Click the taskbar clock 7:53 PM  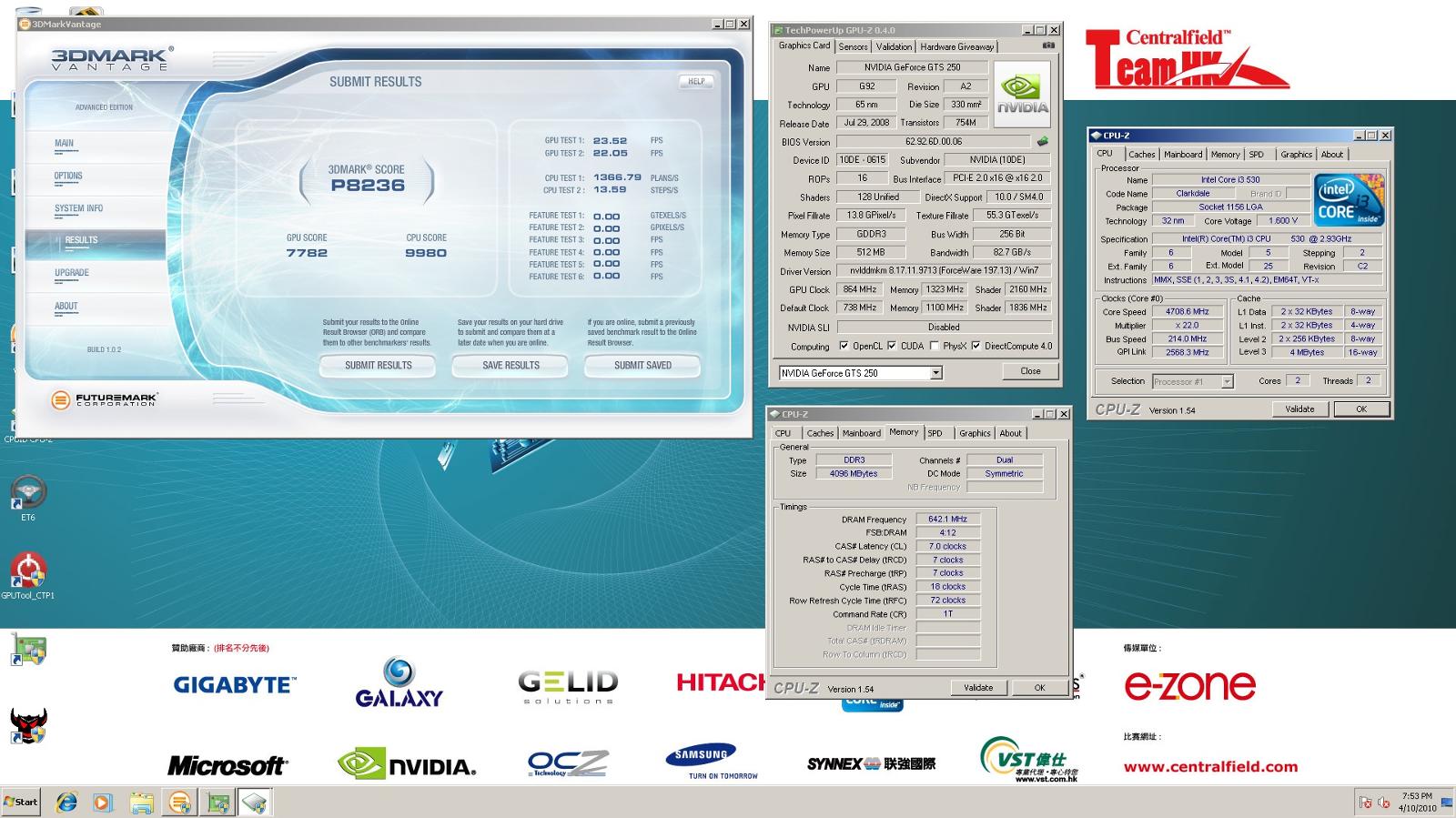coord(1417,796)
